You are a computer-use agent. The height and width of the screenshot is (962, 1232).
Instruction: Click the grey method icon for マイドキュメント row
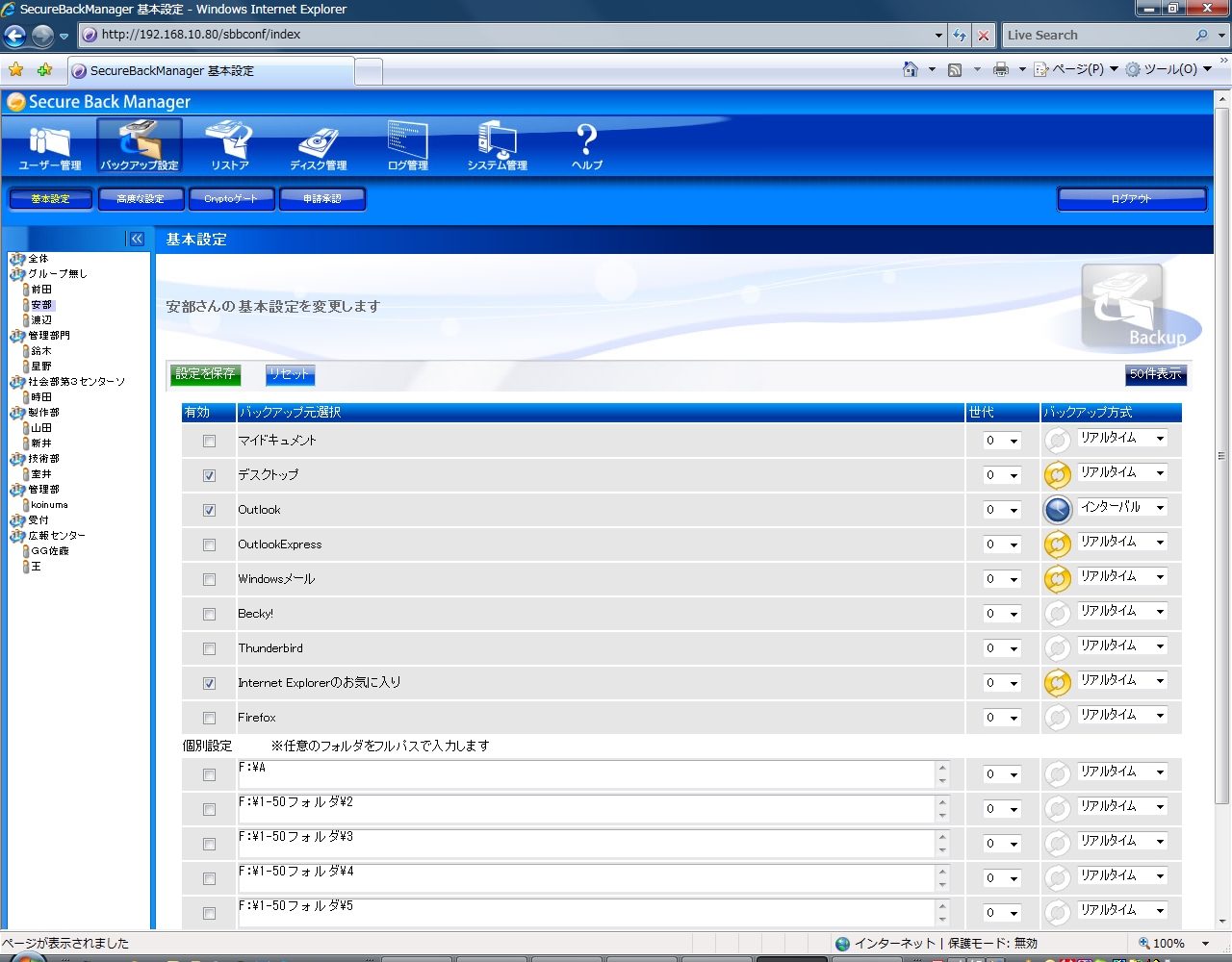pyautogui.click(x=1057, y=440)
